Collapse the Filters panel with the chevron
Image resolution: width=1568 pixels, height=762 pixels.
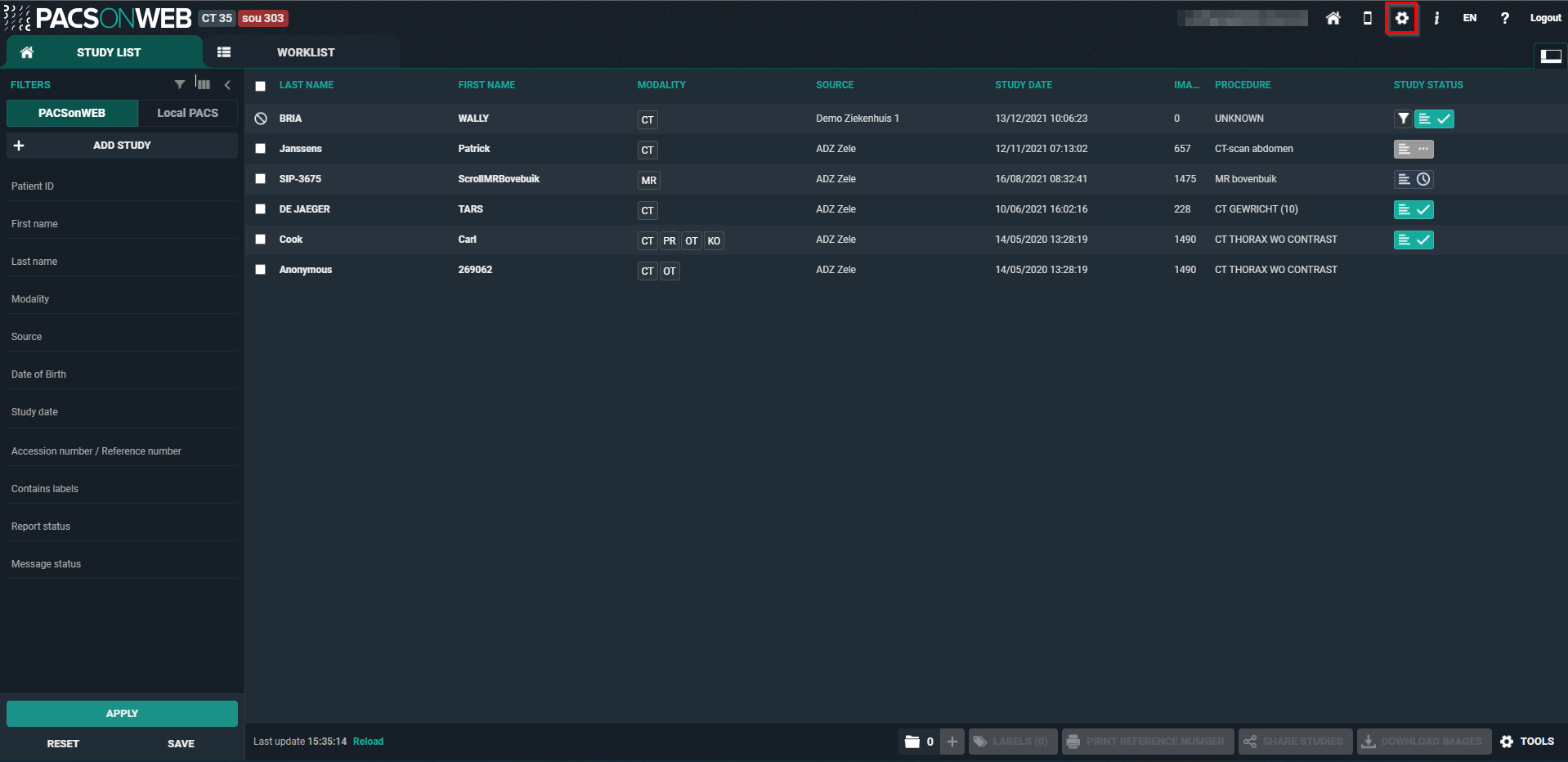[227, 85]
